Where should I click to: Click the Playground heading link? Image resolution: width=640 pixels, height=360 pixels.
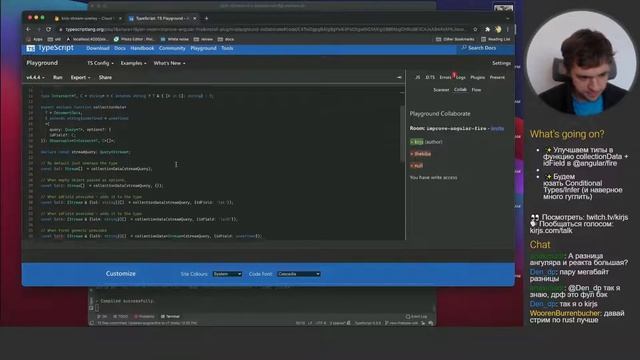point(42,63)
